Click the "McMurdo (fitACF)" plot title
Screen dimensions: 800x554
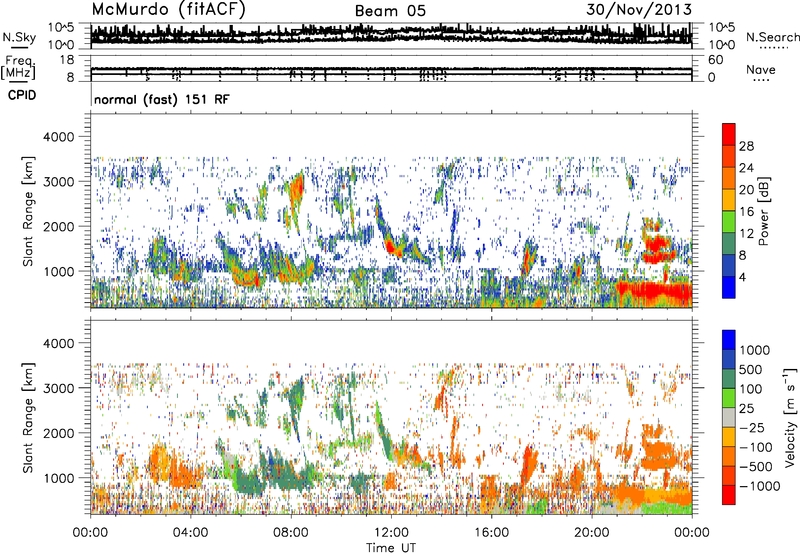[x=168, y=10]
